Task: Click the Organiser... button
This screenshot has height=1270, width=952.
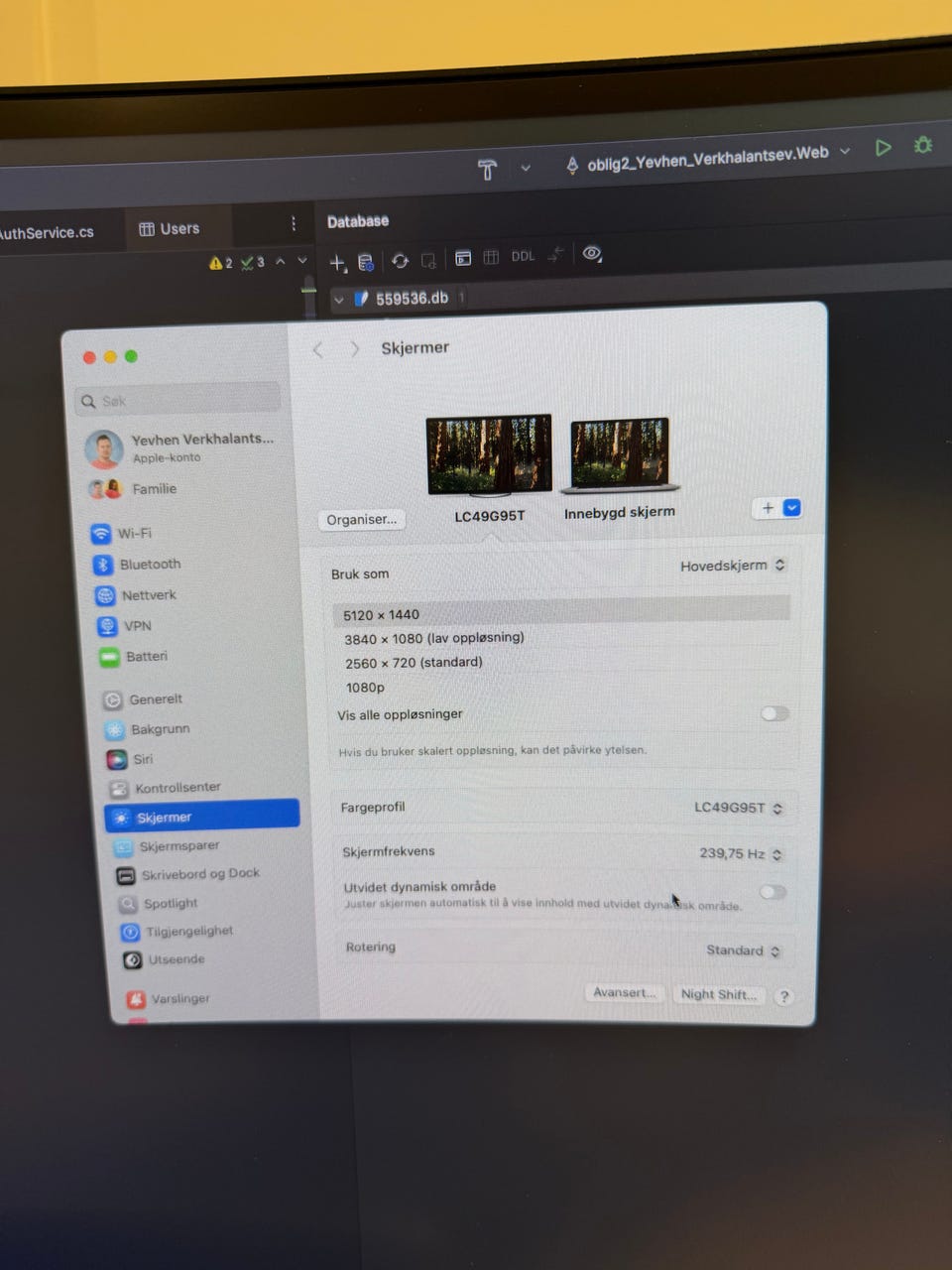Action: pos(361,519)
